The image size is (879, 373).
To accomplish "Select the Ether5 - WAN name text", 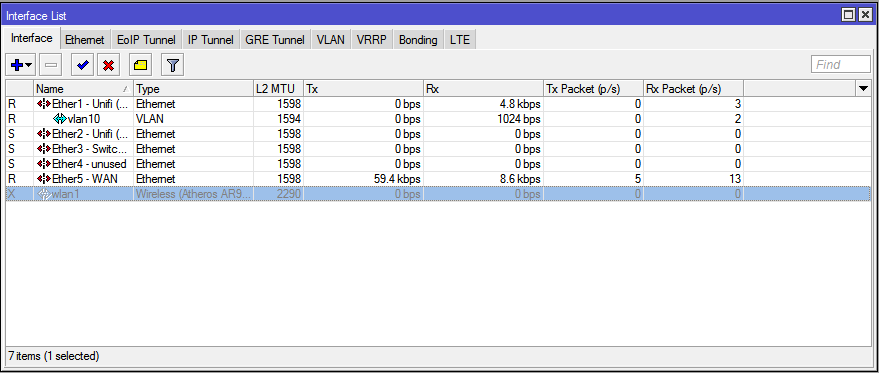I will [x=85, y=179].
